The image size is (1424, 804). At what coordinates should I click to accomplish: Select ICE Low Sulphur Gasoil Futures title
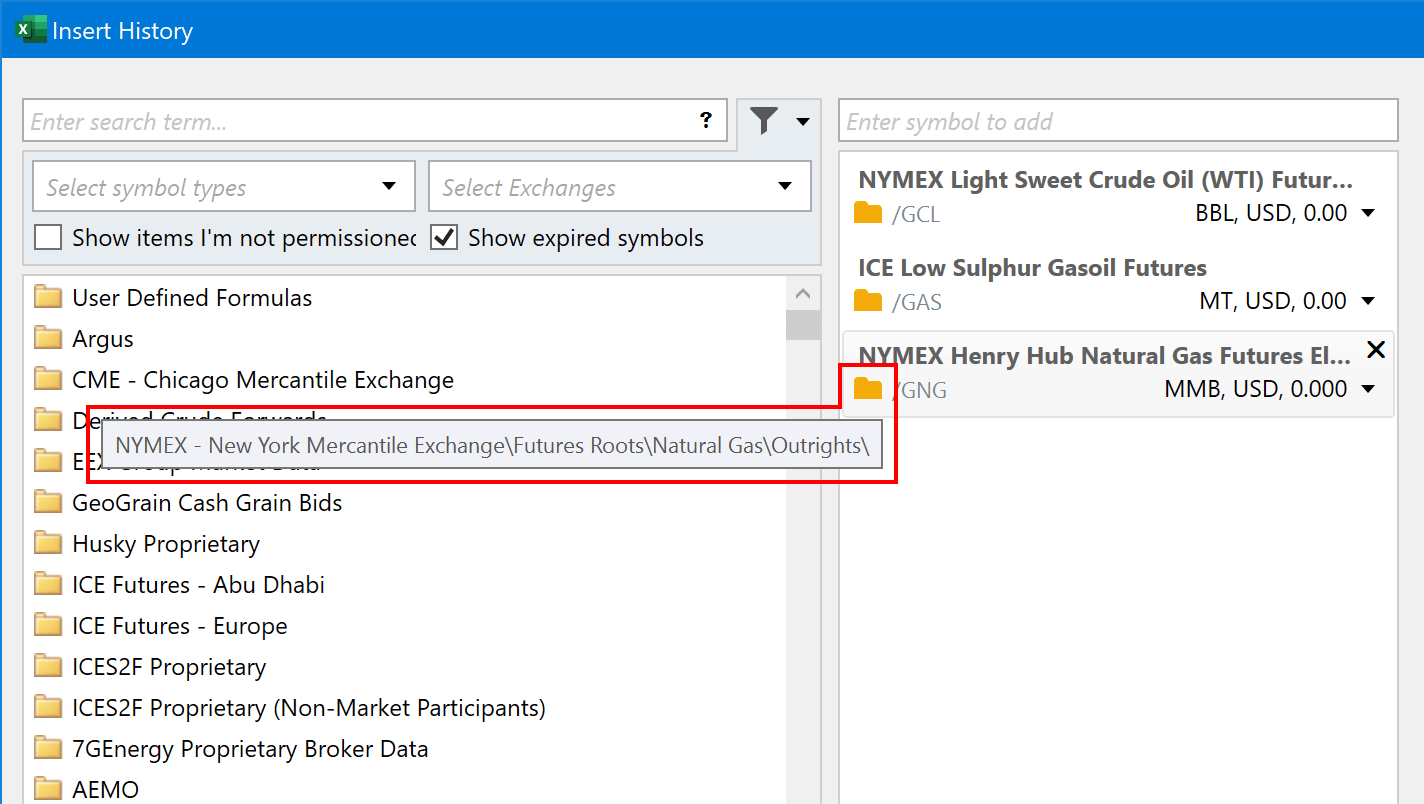point(1032,268)
